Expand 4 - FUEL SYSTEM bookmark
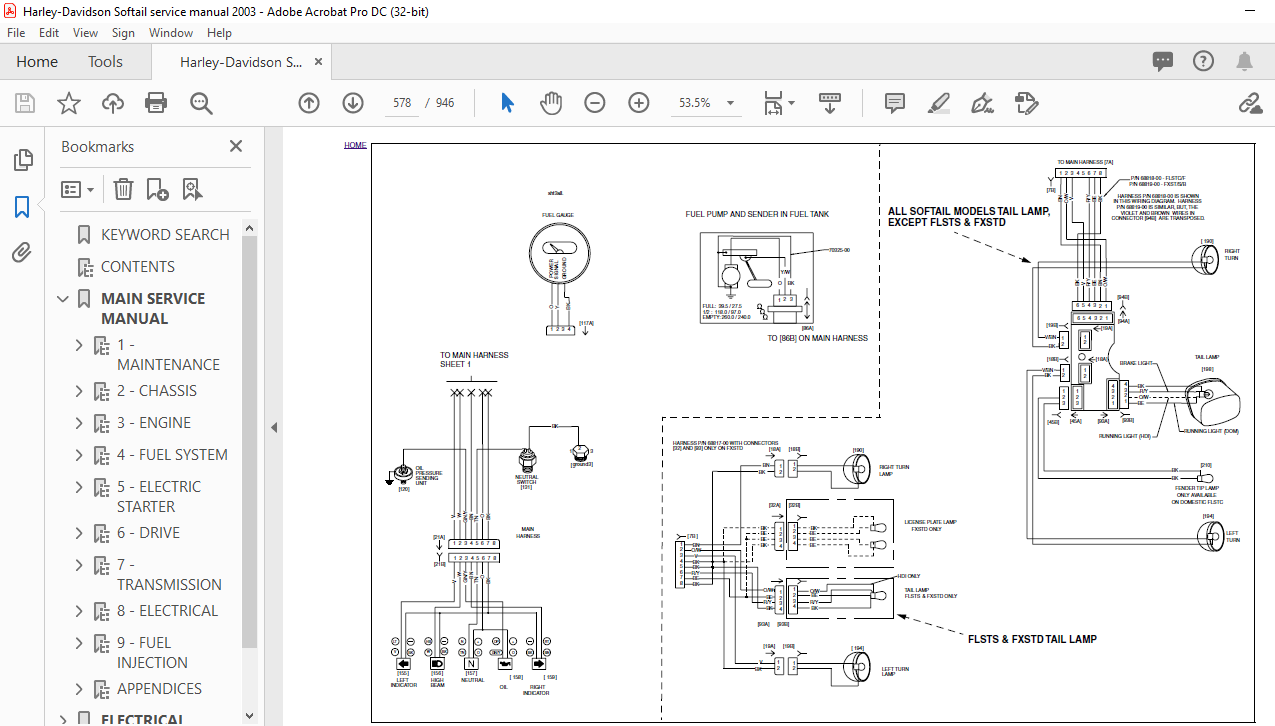Viewport: 1275px width, 726px height. coord(79,455)
